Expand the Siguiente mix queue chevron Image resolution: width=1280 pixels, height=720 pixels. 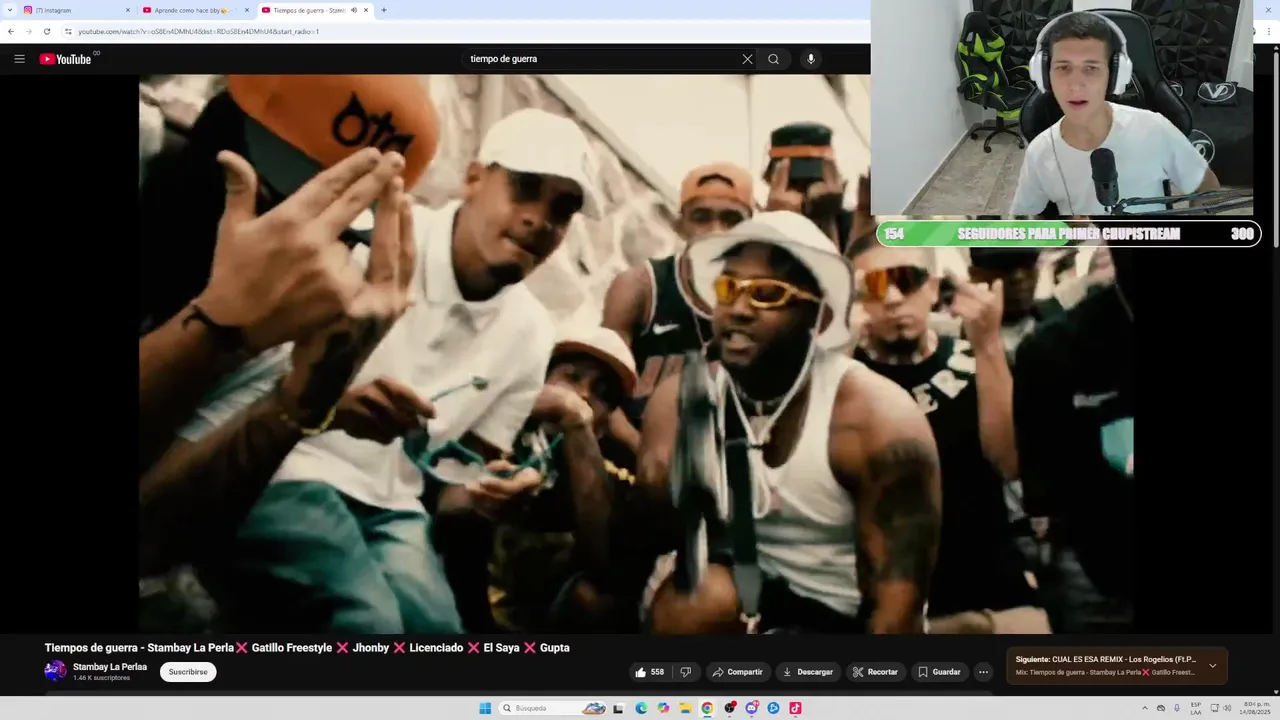pos(1213,666)
